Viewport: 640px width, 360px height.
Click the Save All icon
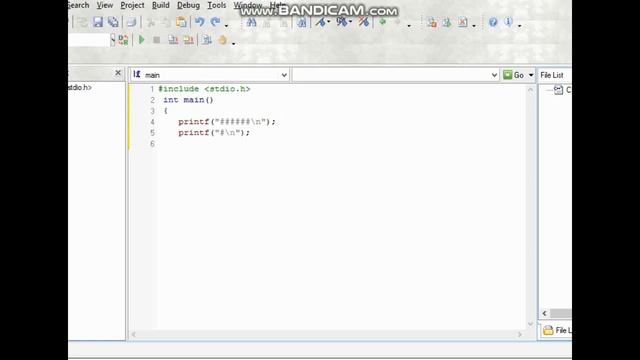pyautogui.click(x=113, y=22)
